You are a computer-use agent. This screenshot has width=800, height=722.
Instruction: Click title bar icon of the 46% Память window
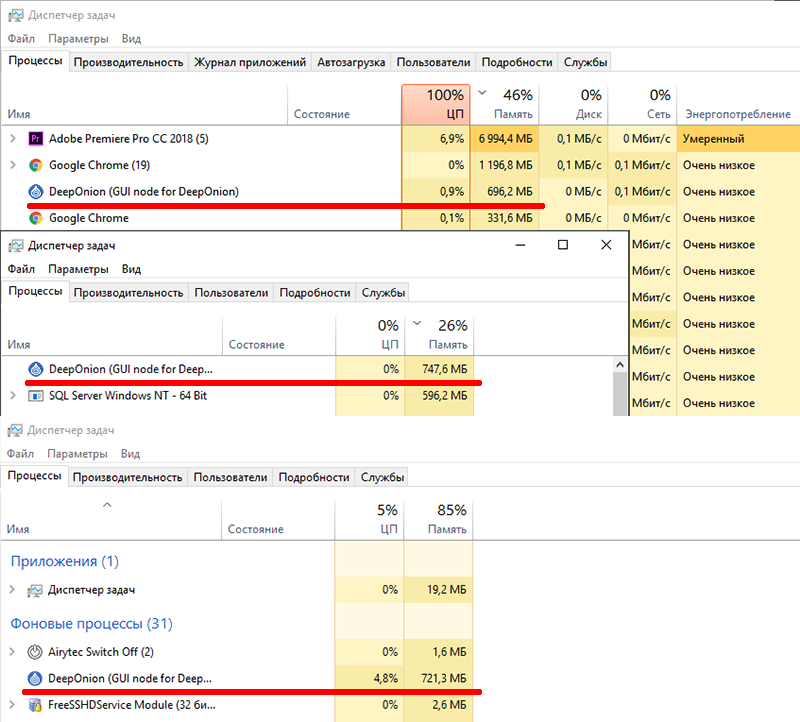point(15,15)
